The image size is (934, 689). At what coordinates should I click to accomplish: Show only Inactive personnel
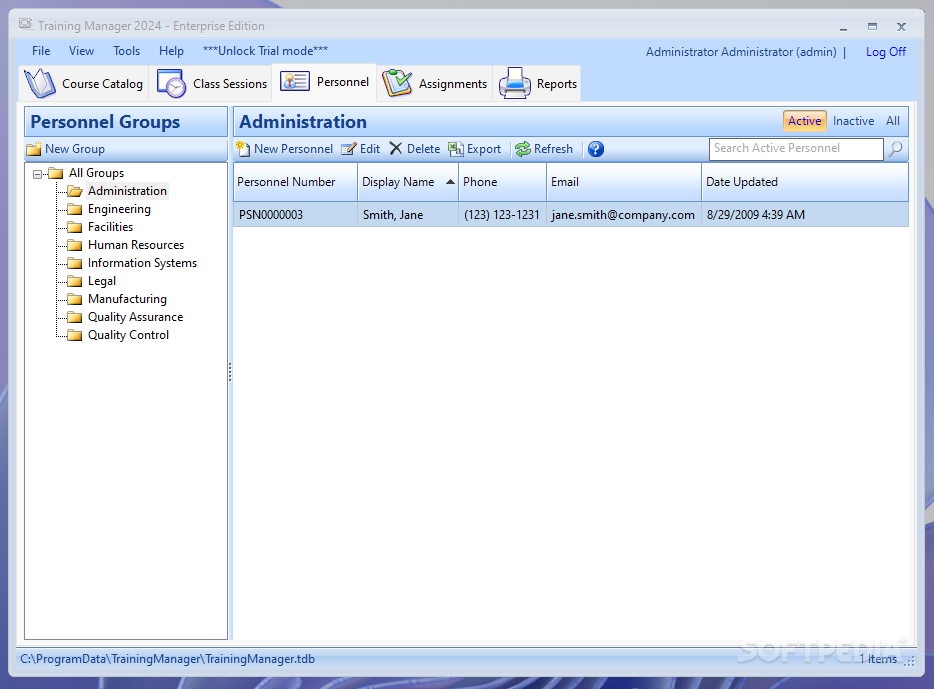pyautogui.click(x=853, y=121)
